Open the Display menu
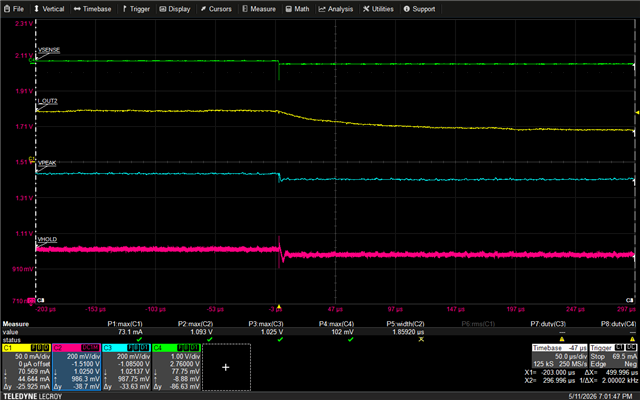Screen dimensions: 640x400 click(175, 9)
